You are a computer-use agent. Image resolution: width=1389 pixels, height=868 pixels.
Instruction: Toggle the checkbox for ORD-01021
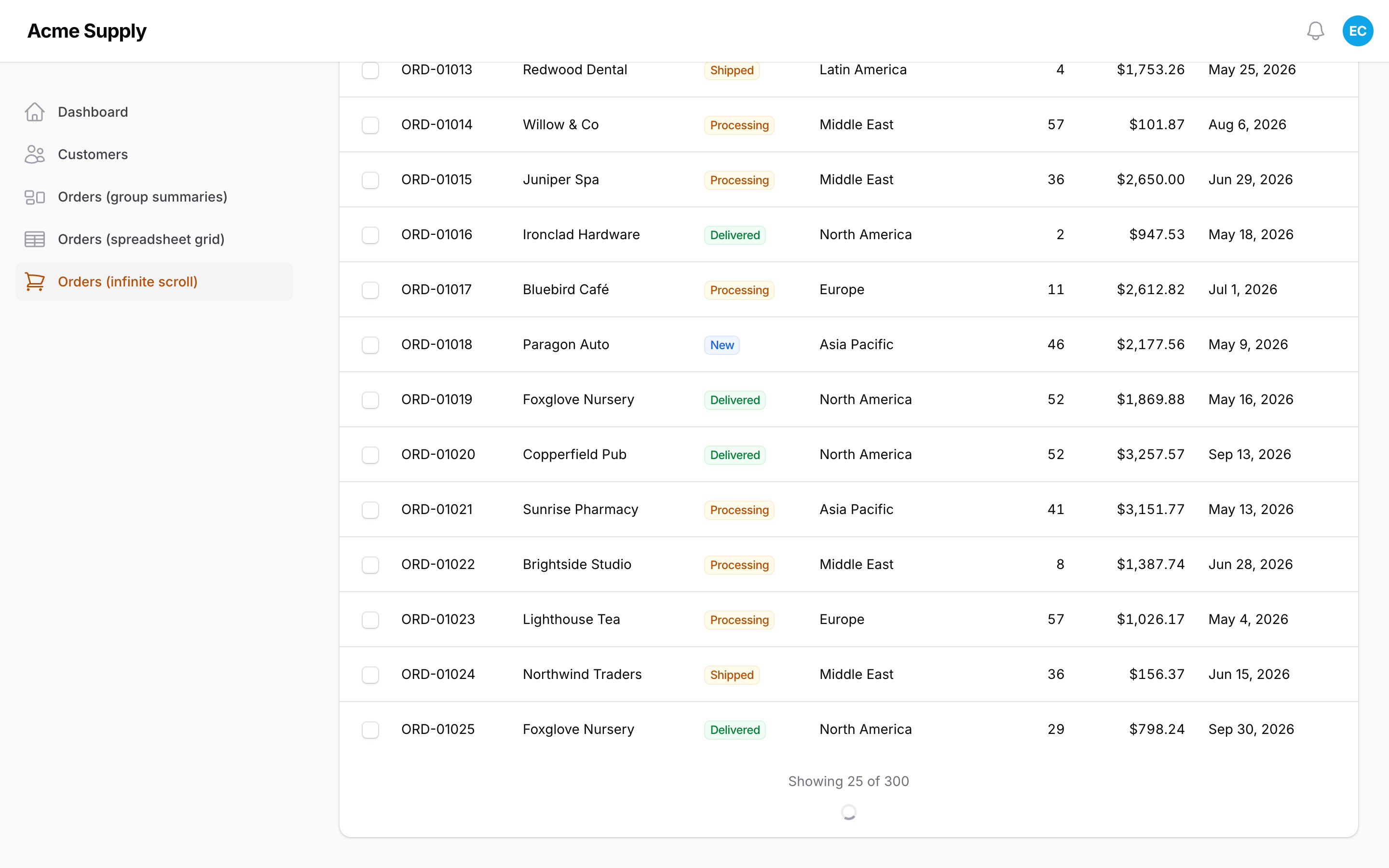click(x=370, y=510)
